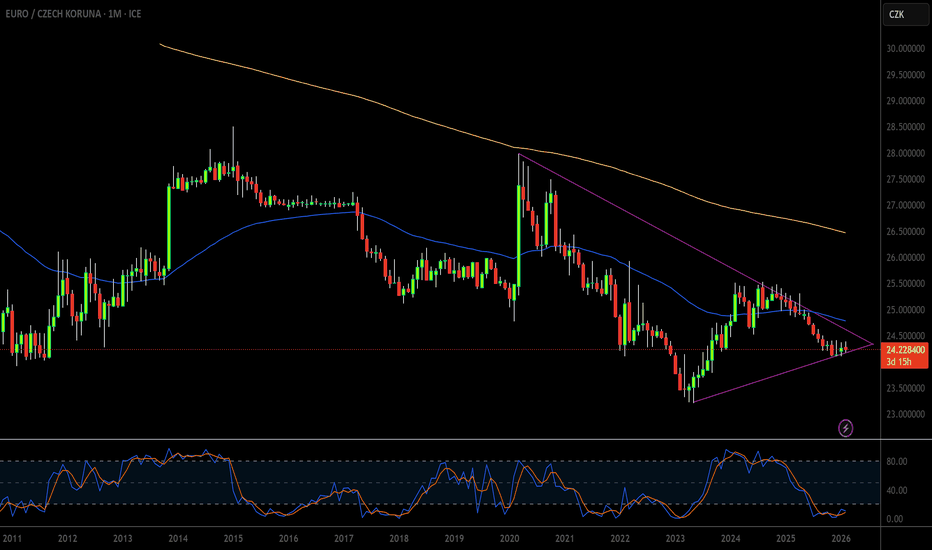Click the 2020 label on time axis
This screenshot has height=550, width=932.
(x=509, y=539)
